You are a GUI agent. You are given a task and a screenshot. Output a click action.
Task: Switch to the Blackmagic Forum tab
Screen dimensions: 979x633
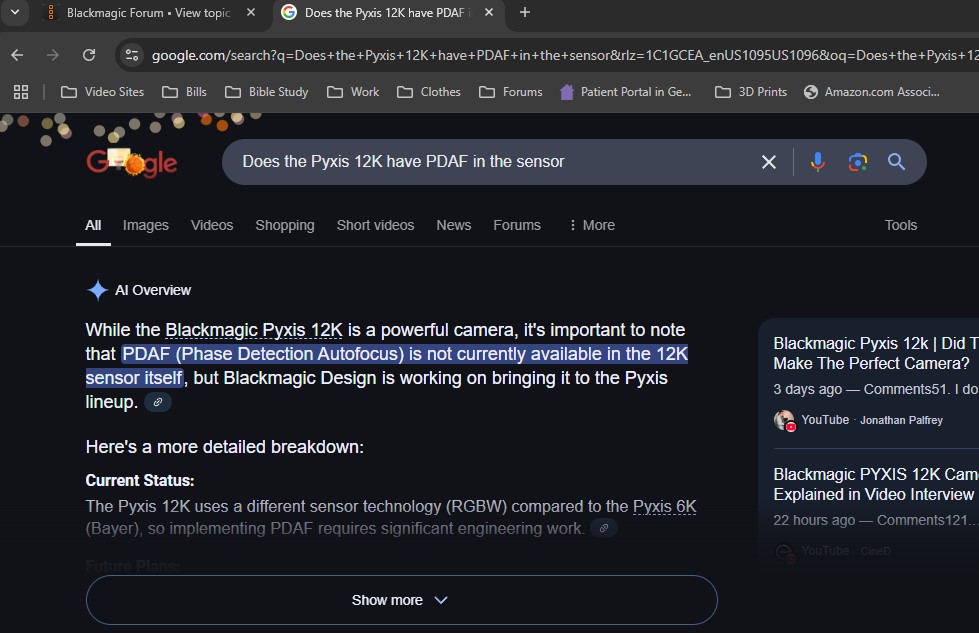pos(147,12)
